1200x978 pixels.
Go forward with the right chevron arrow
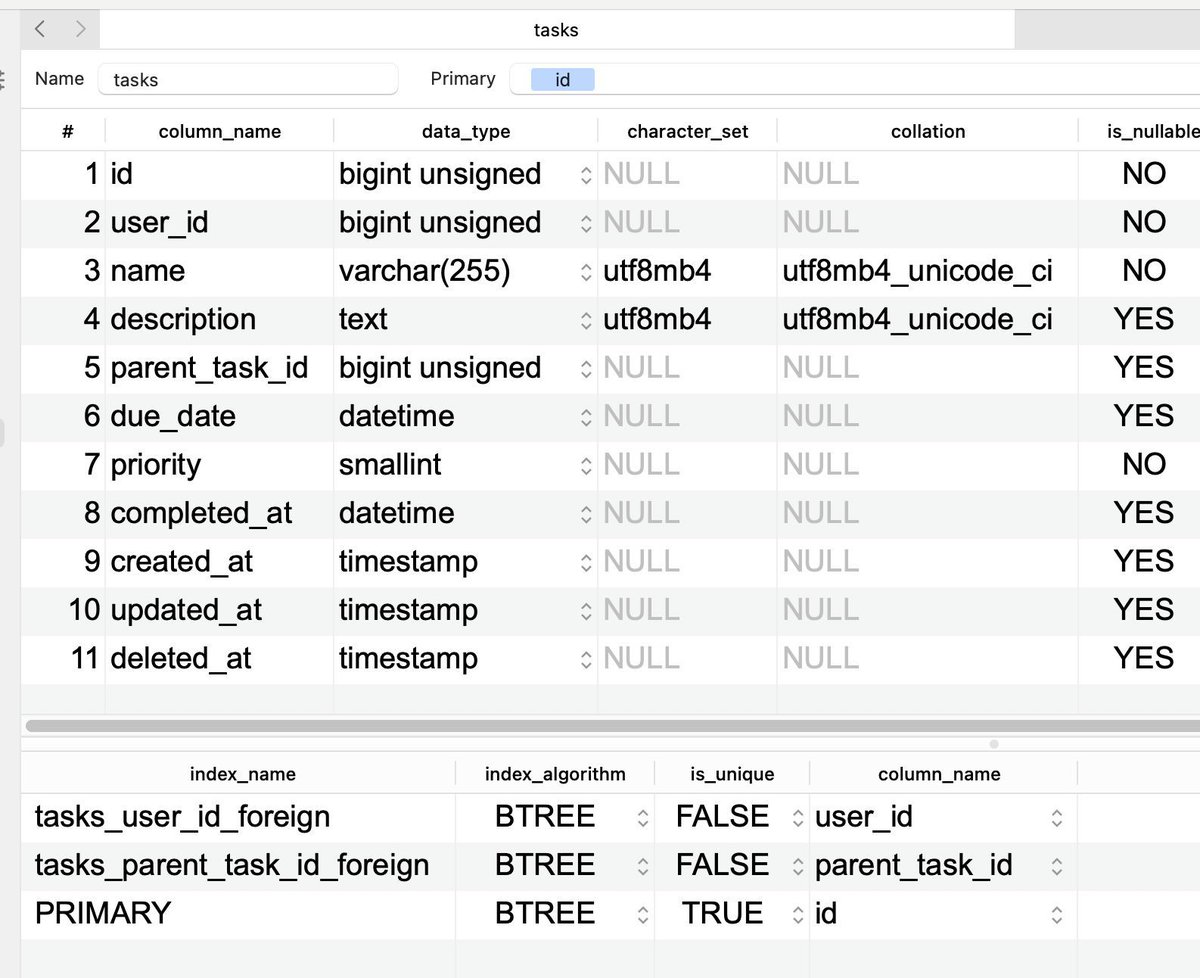[x=80, y=29]
